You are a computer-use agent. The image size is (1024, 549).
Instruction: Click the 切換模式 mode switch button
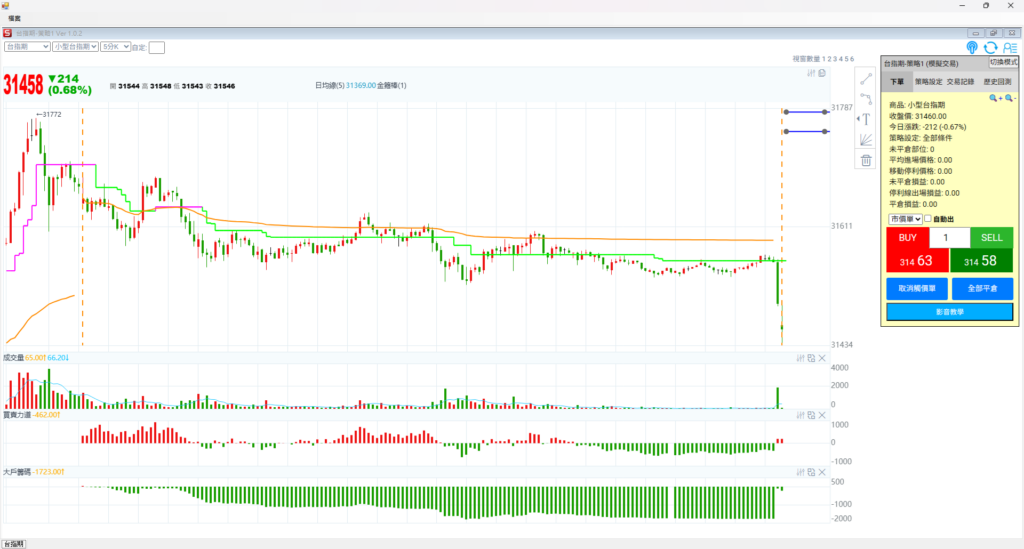click(1003, 62)
